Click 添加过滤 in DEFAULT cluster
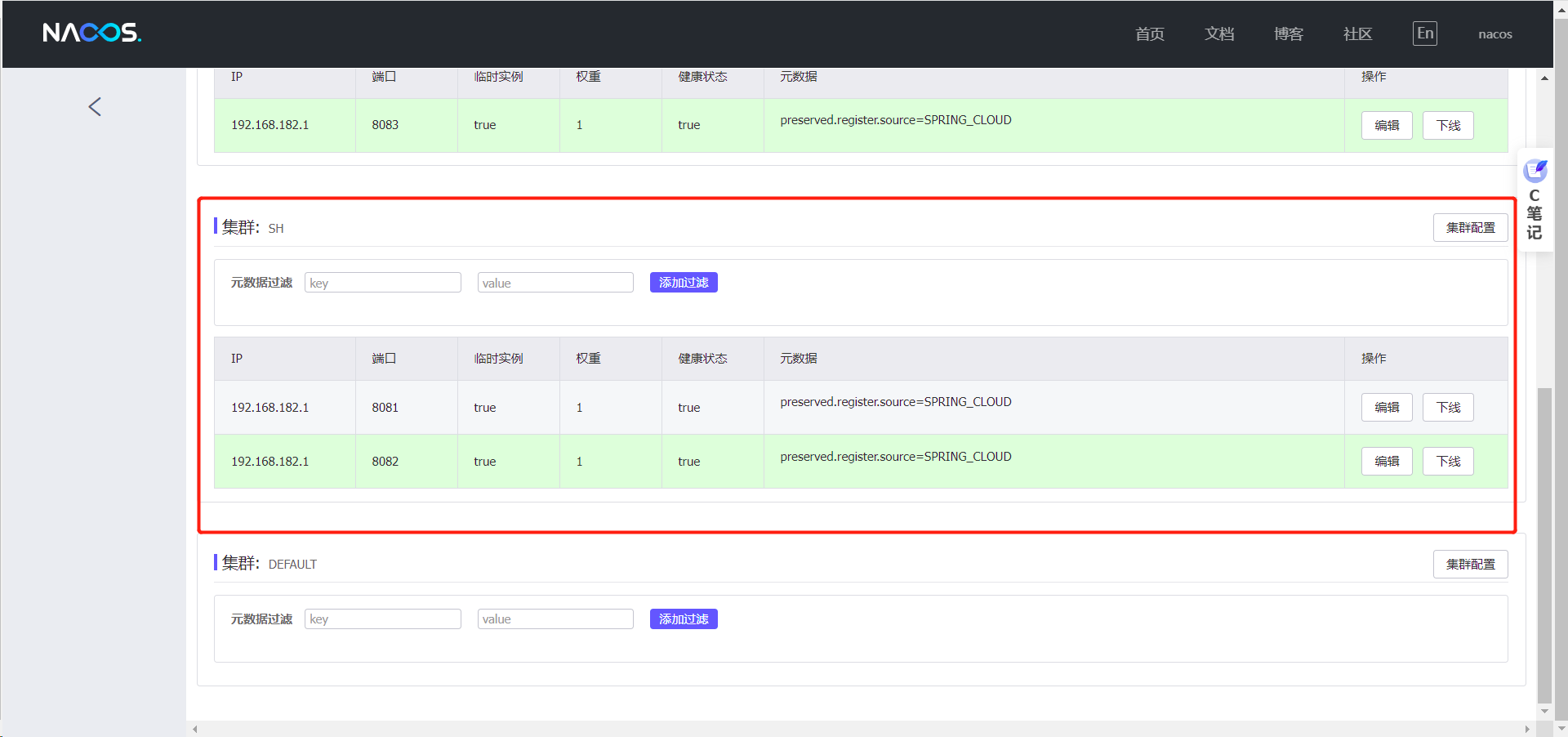The image size is (1568, 737). [684, 619]
